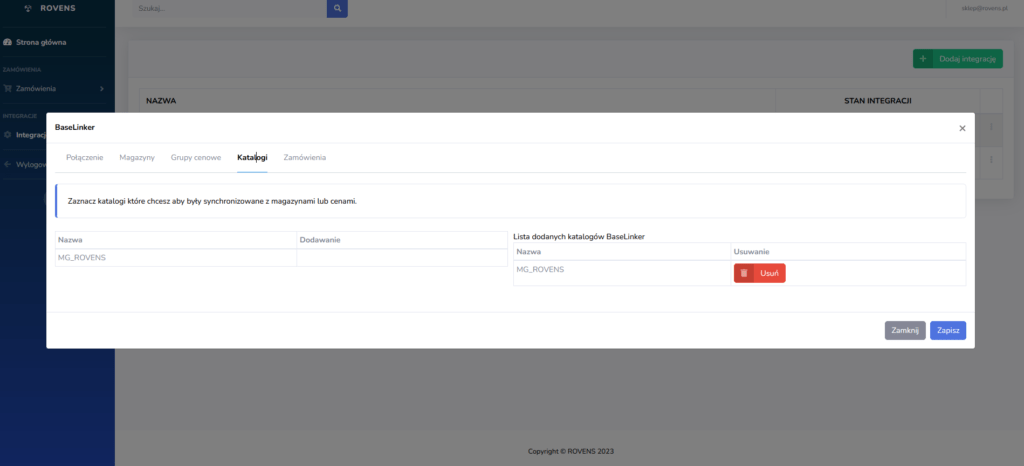Image resolution: width=1024 pixels, height=466 pixels.
Task: Click the Usuń button for MG_ROVENS
Action: (x=760, y=273)
